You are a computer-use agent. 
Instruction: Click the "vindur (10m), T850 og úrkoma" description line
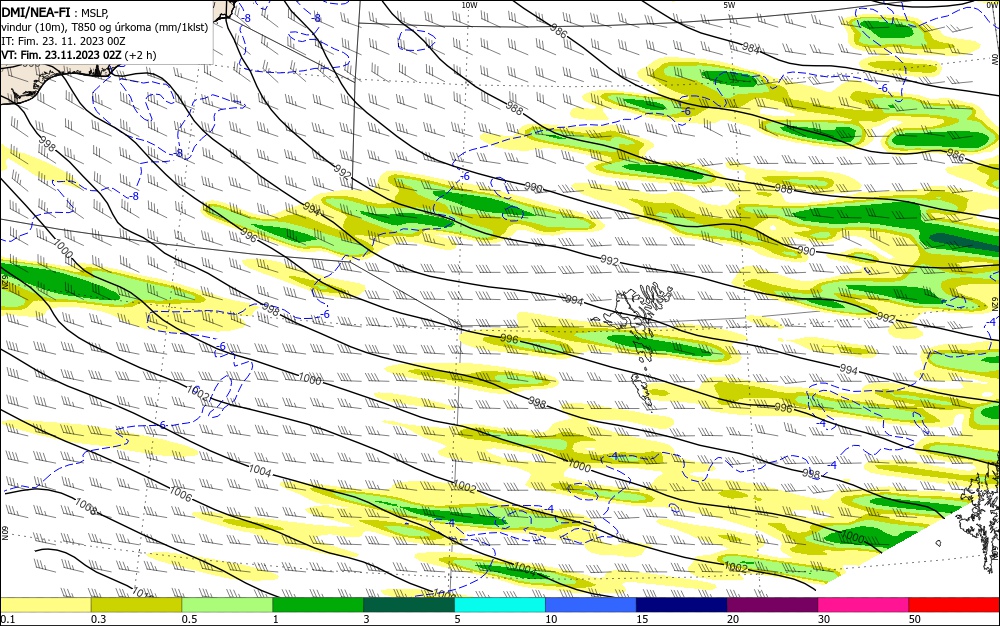click(105, 26)
